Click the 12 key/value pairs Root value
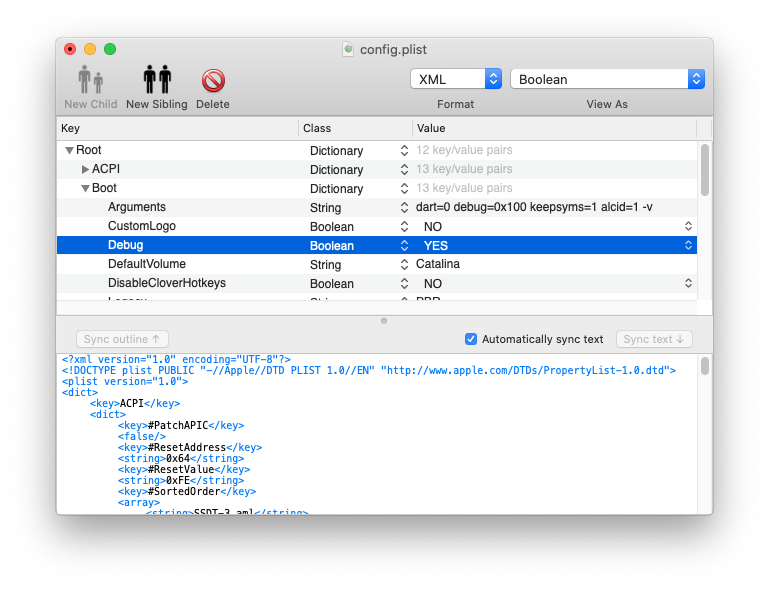 464,150
